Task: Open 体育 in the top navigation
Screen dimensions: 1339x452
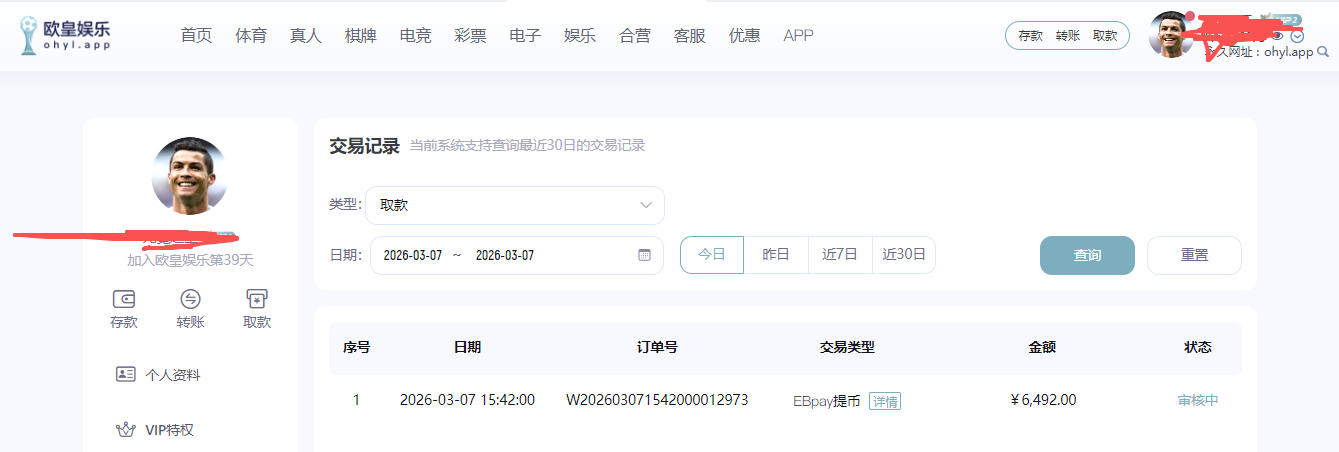Action: (251, 36)
